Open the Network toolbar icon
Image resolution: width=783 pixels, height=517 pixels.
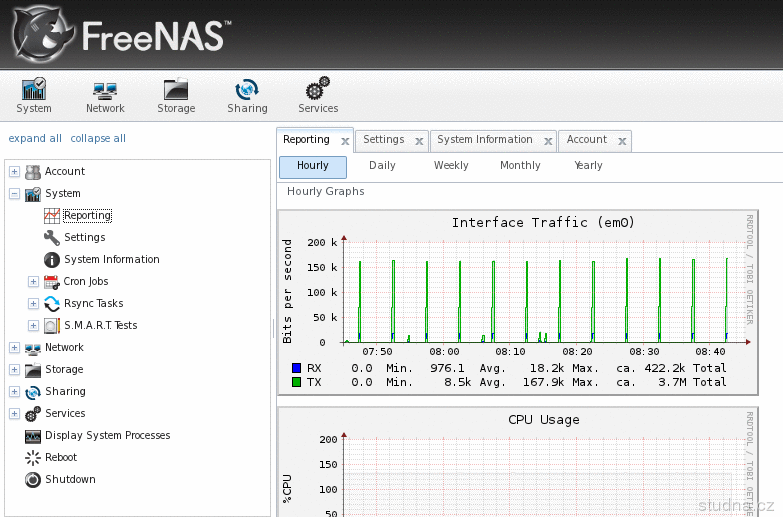[x=105, y=91]
